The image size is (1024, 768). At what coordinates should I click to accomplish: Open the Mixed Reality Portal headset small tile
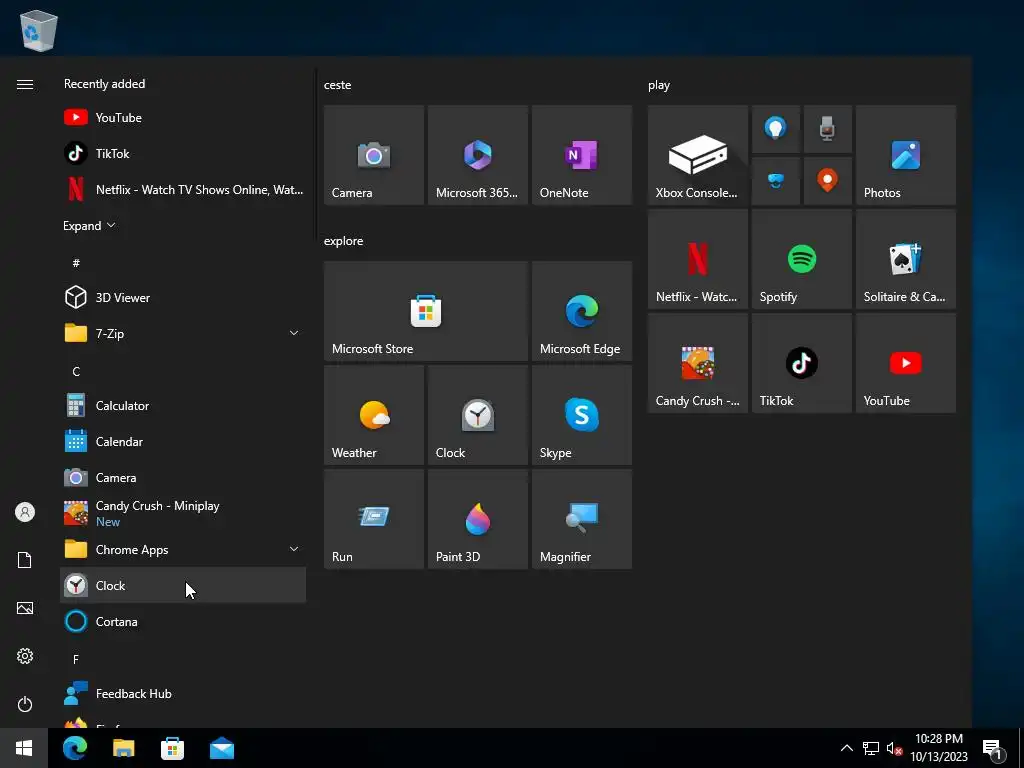[x=776, y=181]
